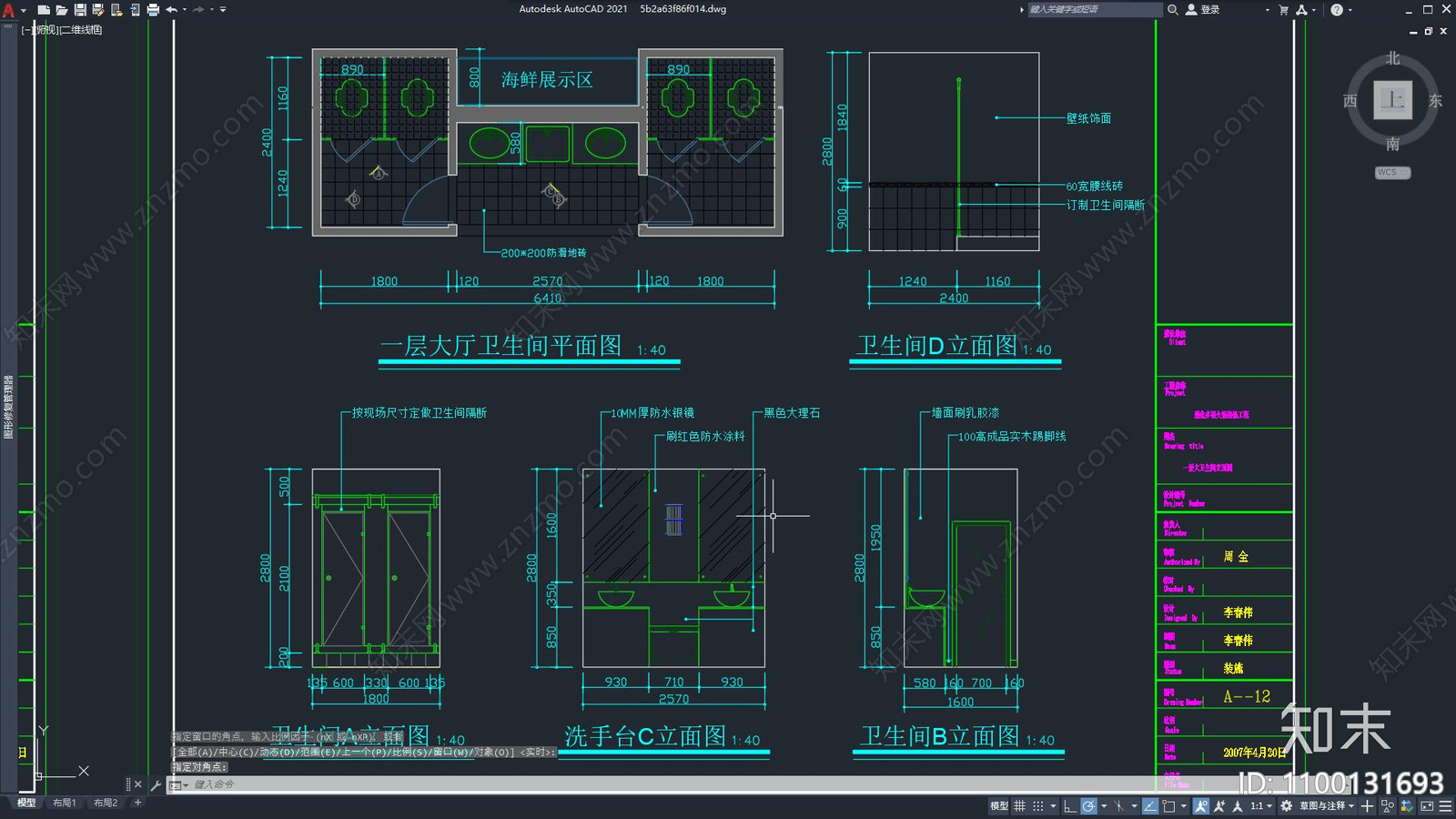Toggle ortho mode in the status bar

pos(1070,806)
